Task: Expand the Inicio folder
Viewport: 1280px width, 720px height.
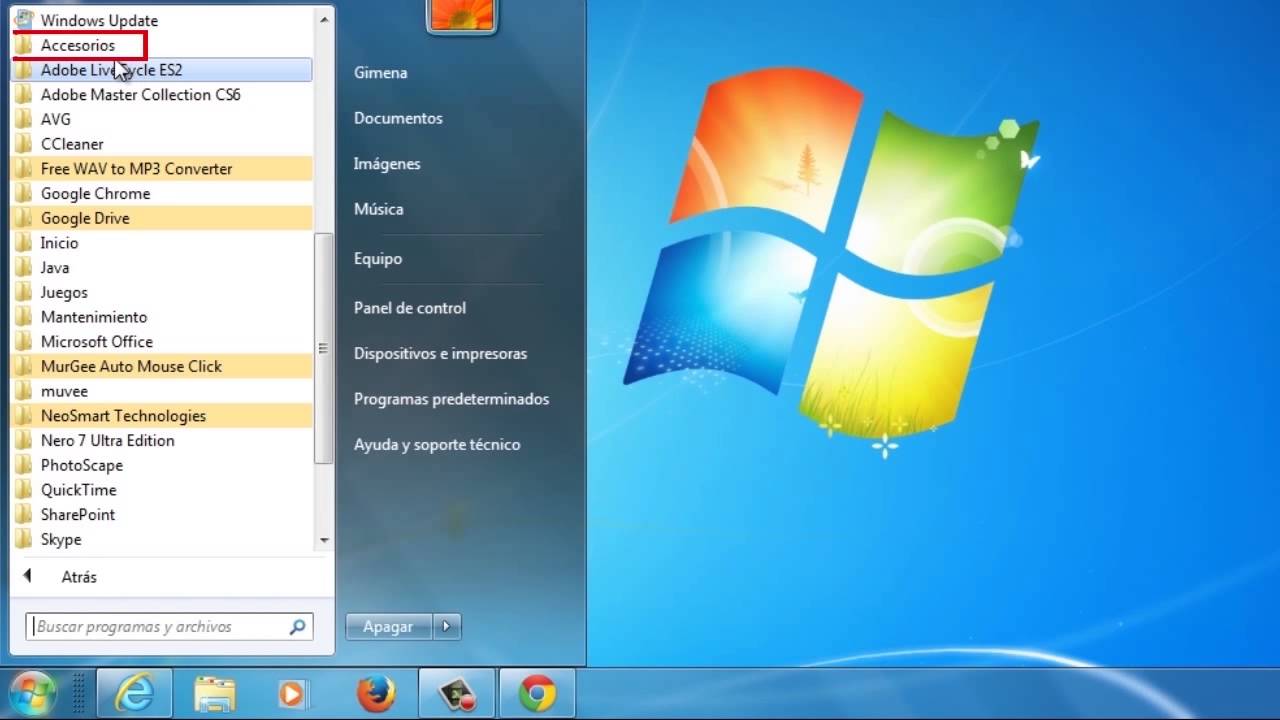Action: (x=163, y=242)
